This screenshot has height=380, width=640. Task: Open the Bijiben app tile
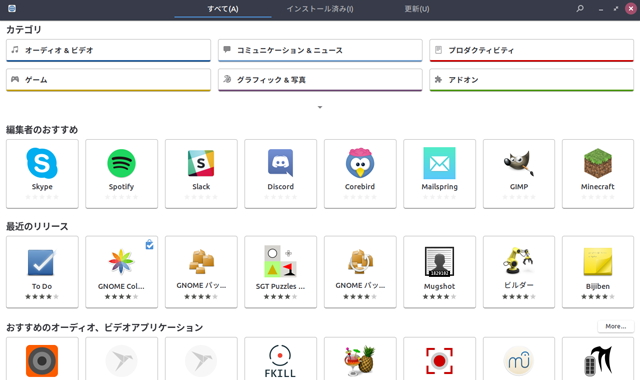click(x=598, y=272)
